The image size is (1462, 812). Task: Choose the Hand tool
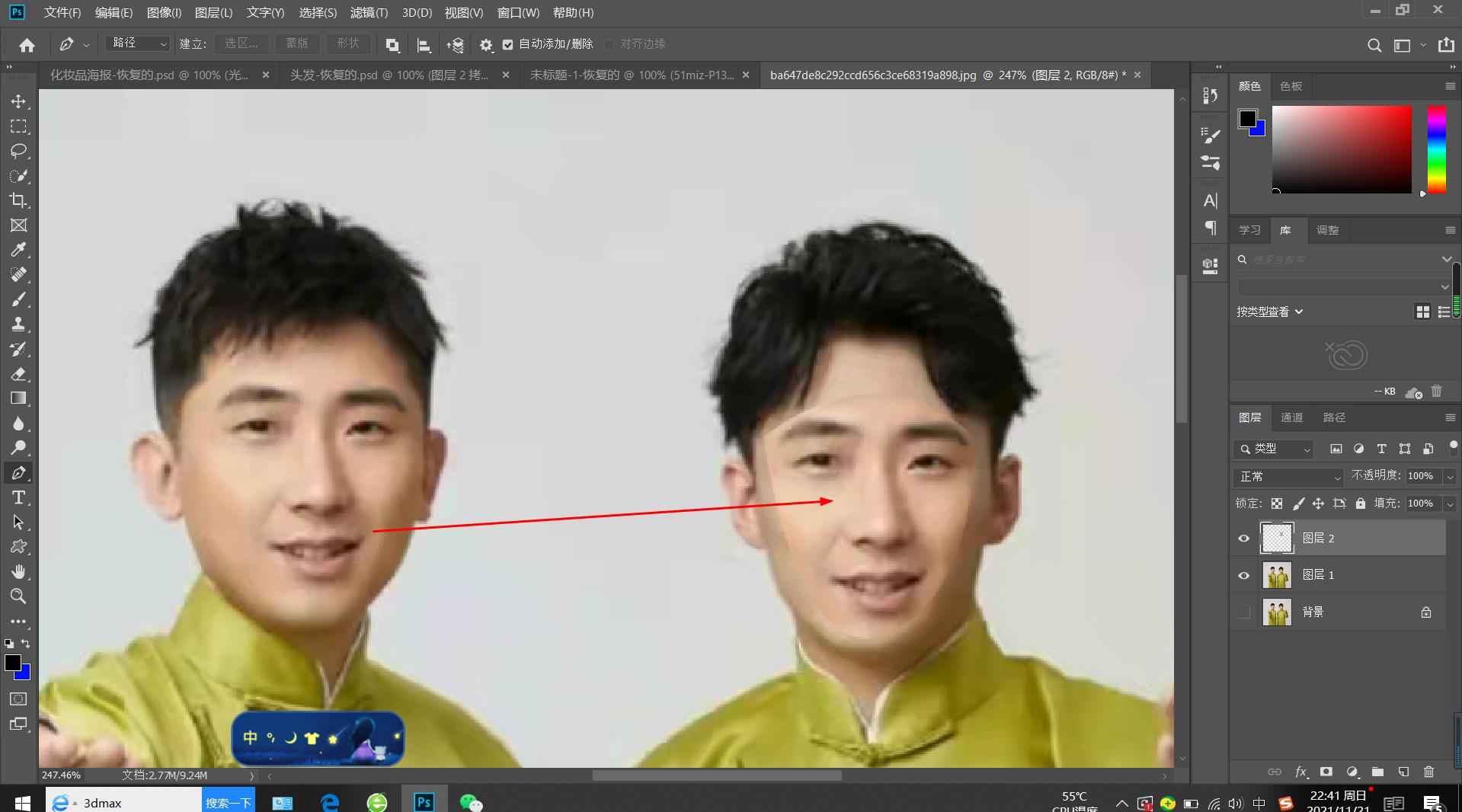18,571
